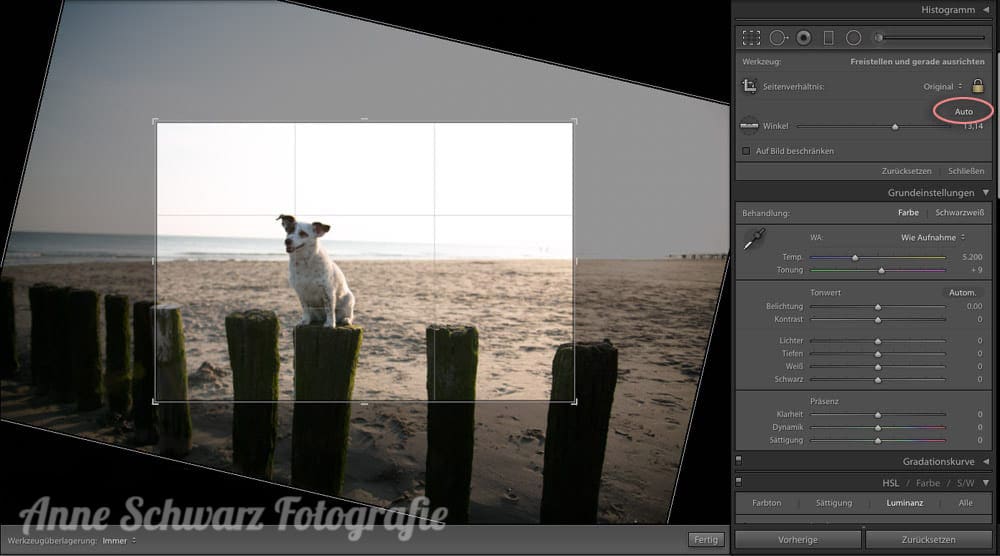Switch to HSL mode in panel header
Screen dimensions: 1000x556
(x=890, y=483)
